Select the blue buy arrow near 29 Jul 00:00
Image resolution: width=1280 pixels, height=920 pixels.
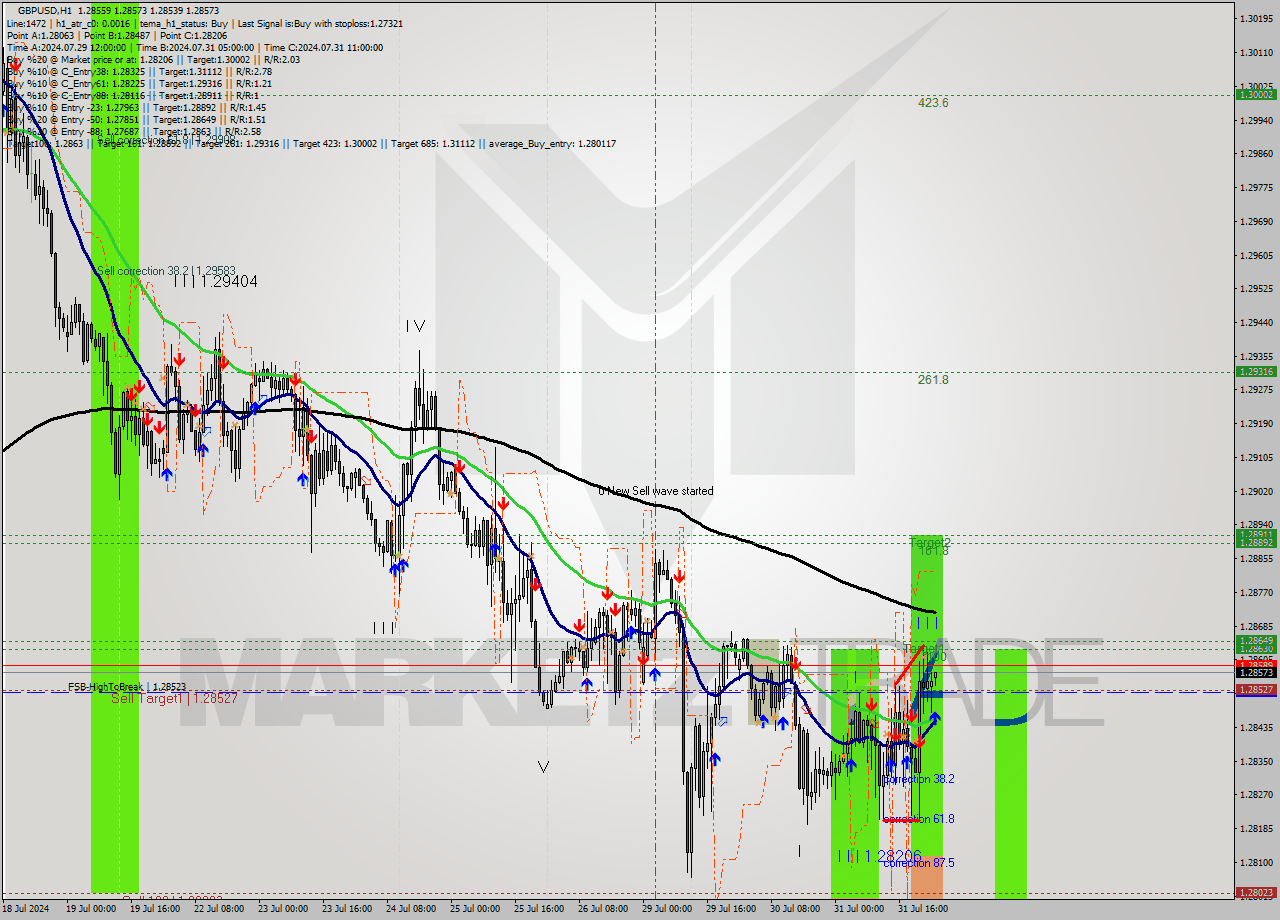655,674
